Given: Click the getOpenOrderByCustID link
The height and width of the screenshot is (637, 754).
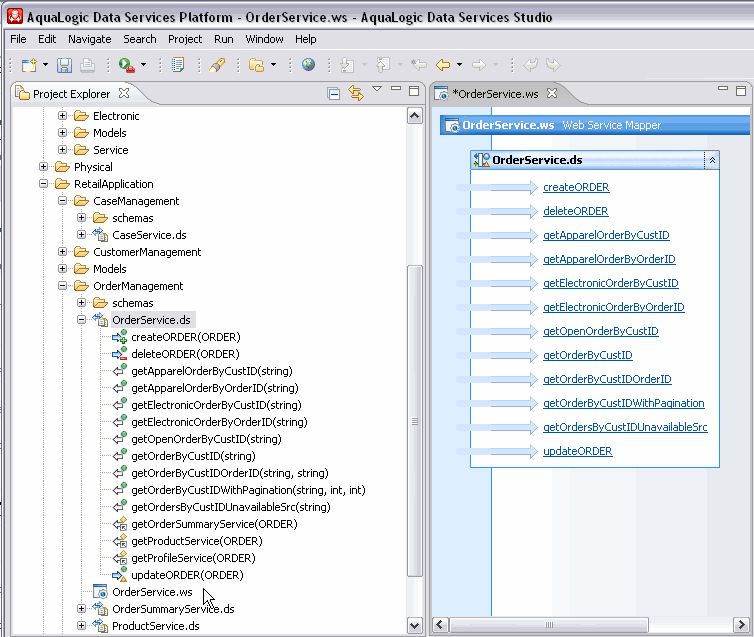Looking at the screenshot, I should click(601, 331).
